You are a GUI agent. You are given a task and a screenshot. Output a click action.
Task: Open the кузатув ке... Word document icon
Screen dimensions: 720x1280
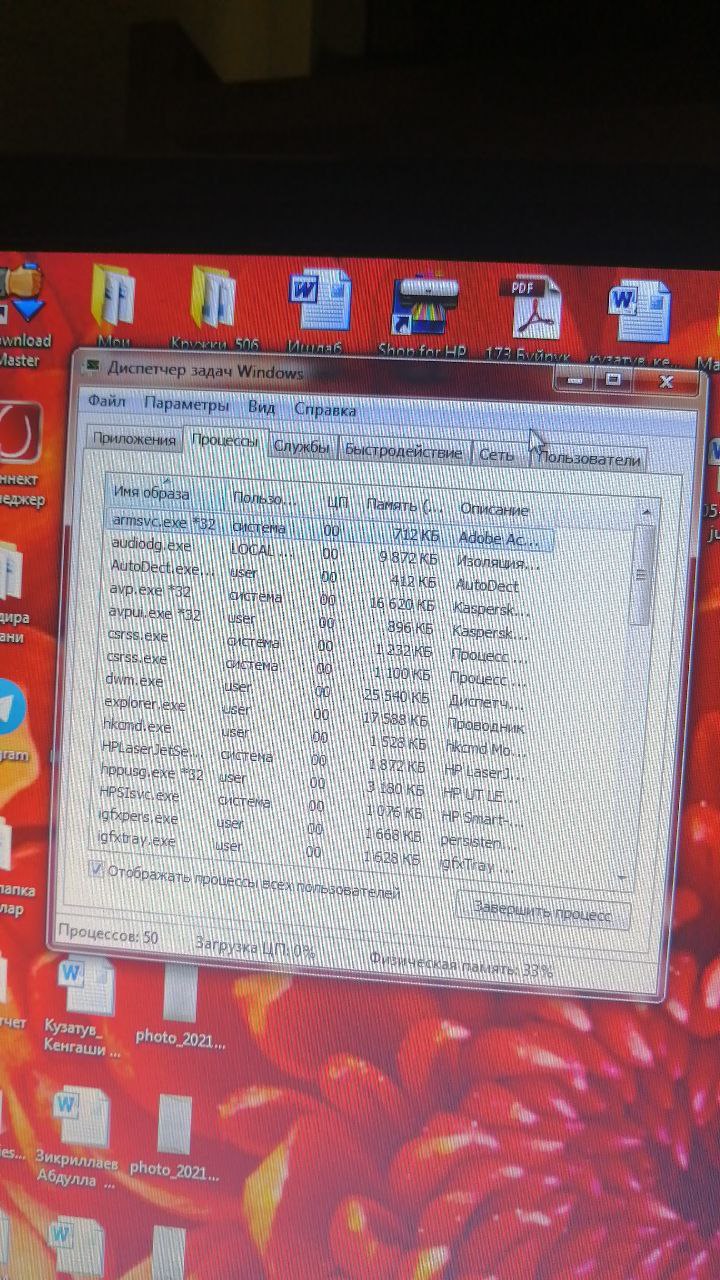click(636, 322)
